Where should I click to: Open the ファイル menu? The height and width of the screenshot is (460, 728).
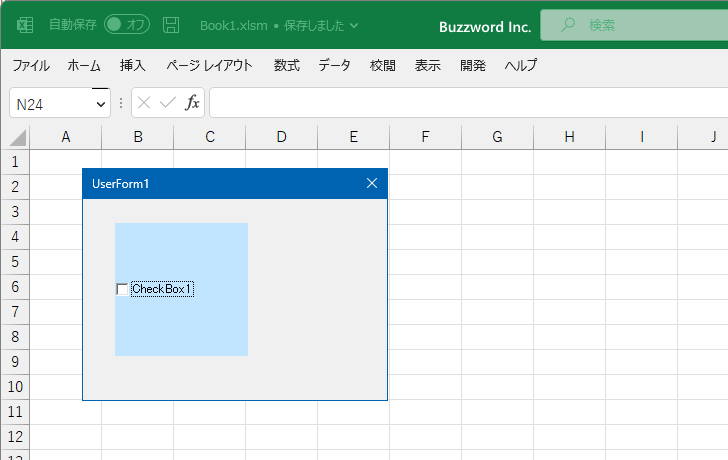point(31,66)
